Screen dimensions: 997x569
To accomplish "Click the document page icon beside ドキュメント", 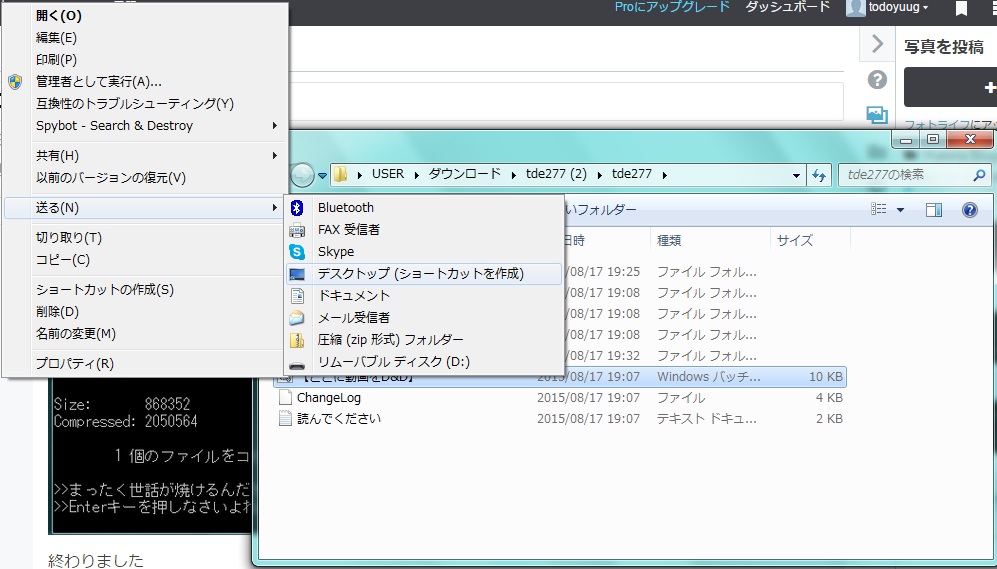I will click(297, 296).
